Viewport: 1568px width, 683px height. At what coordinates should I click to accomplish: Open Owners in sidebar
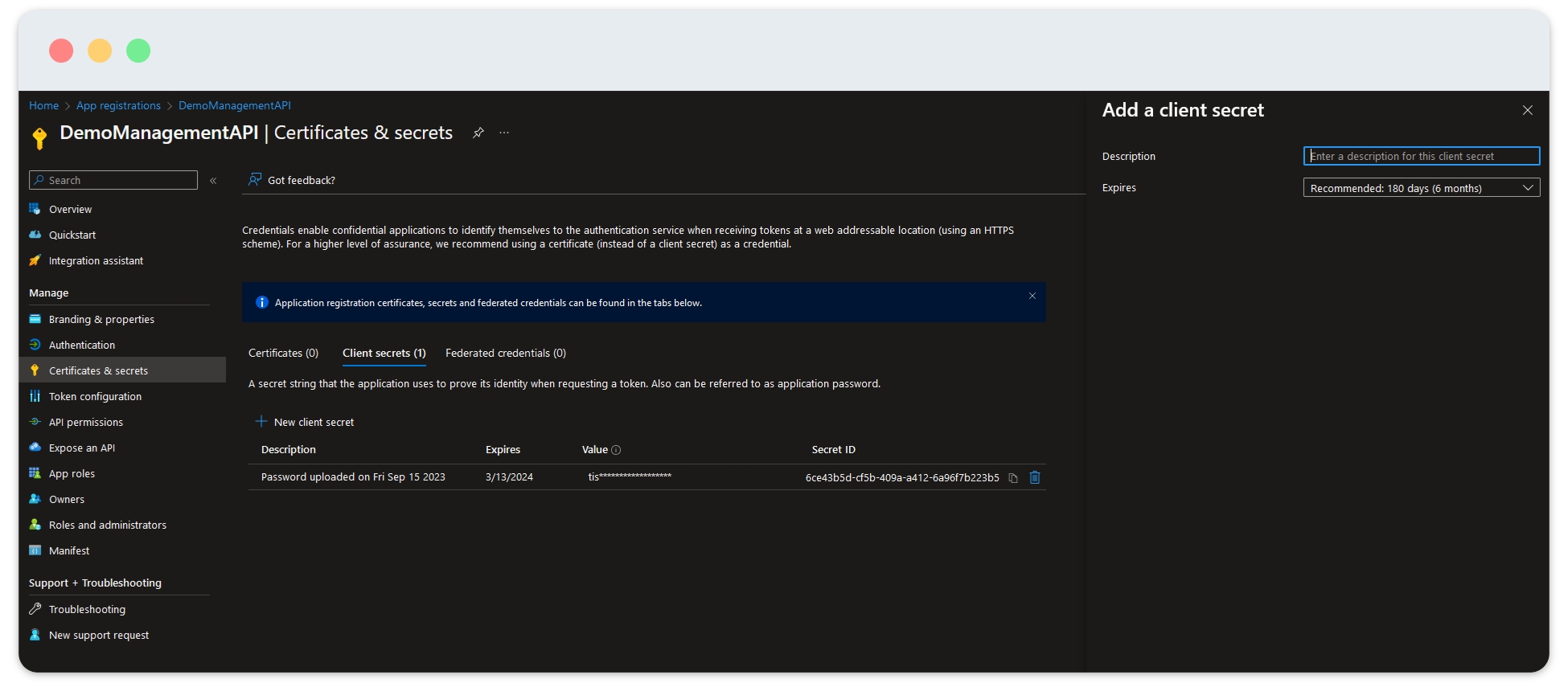[67, 499]
